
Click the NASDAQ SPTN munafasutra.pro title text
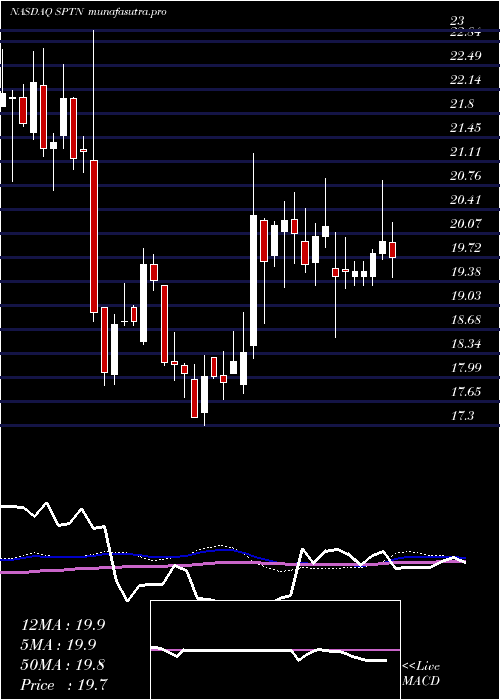tap(88, 12)
